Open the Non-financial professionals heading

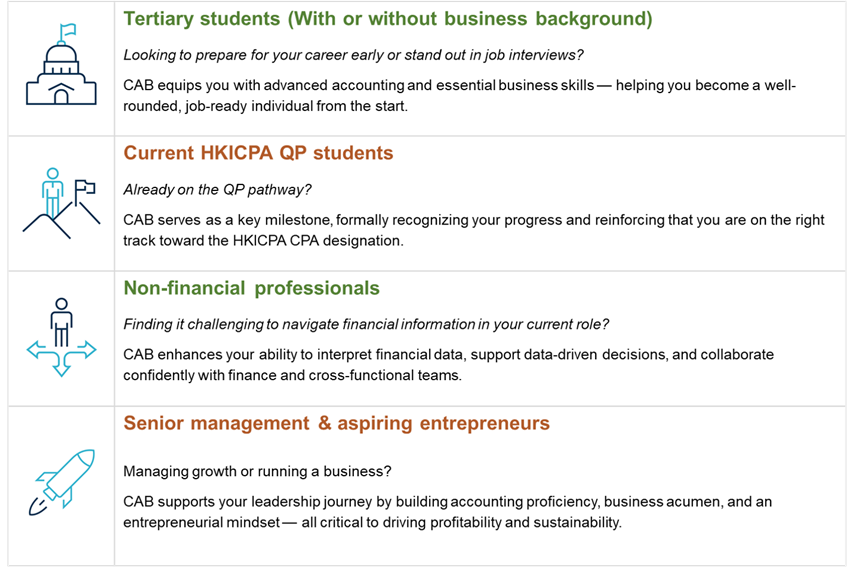(x=251, y=288)
